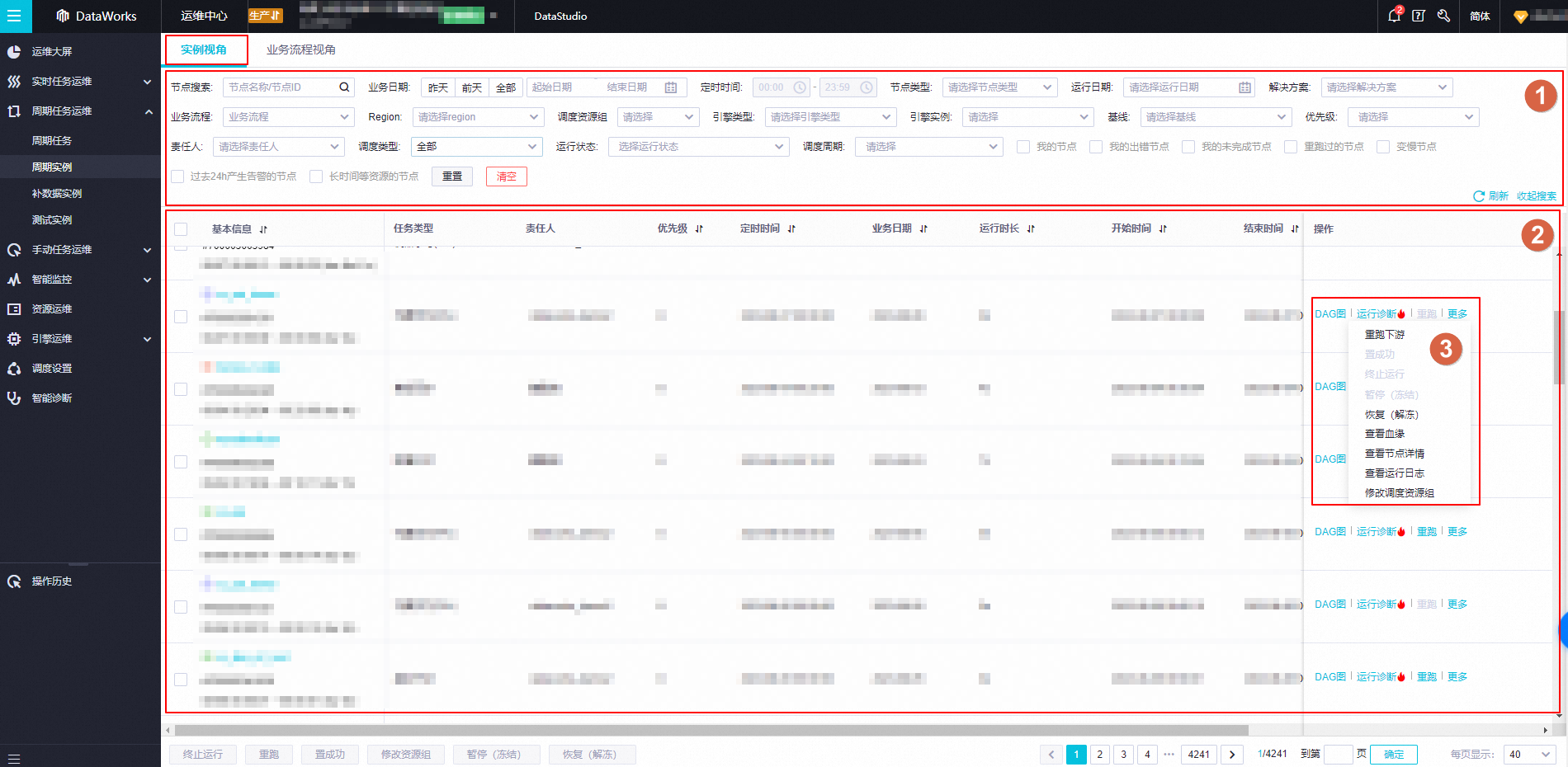1568x767 pixels.
Task: Sort by 优先级 column sort icon
Action: [x=699, y=229]
